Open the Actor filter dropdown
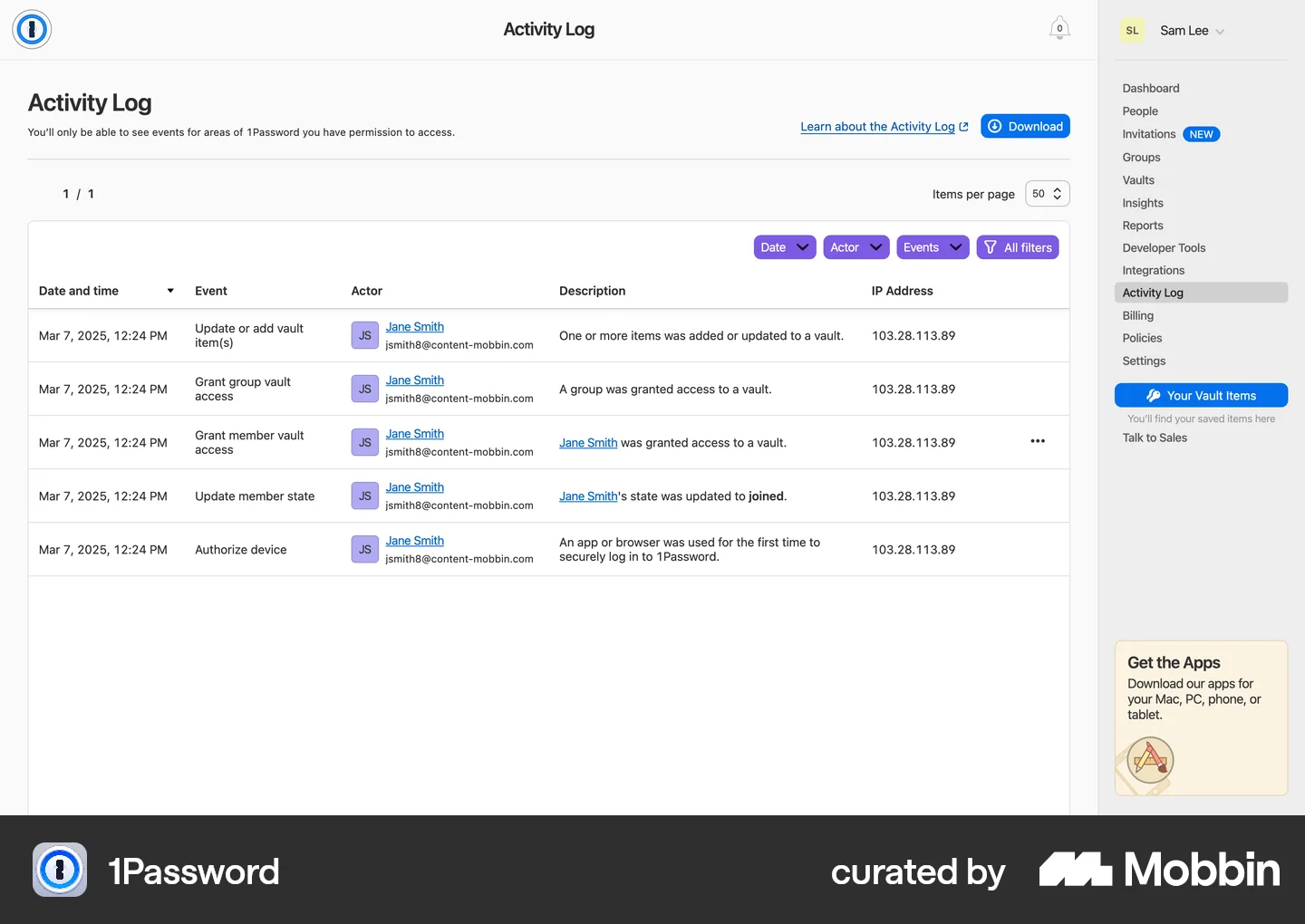Viewport: 1305px width, 924px height. [856, 247]
